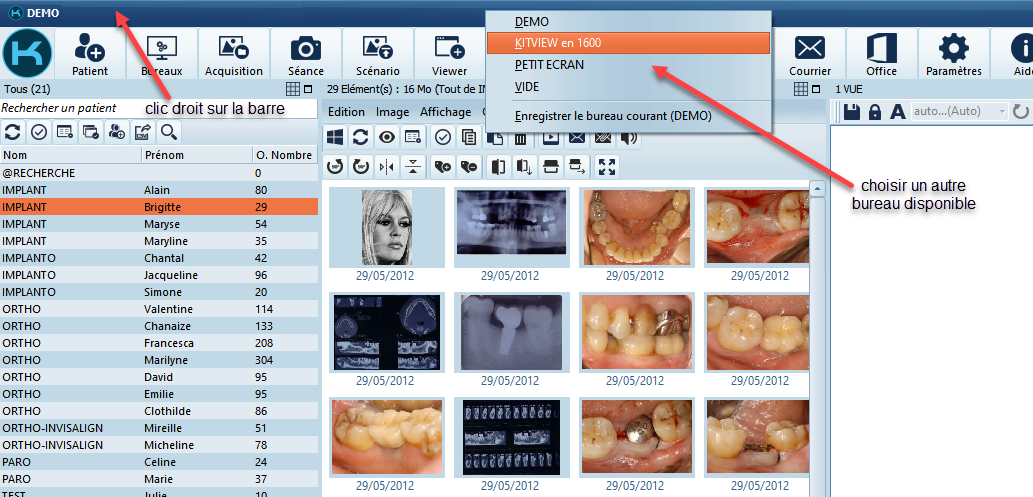Image resolution: width=1033 pixels, height=497 pixels.
Task: Click the Acquisition toolbar icon
Action: click(x=234, y=53)
